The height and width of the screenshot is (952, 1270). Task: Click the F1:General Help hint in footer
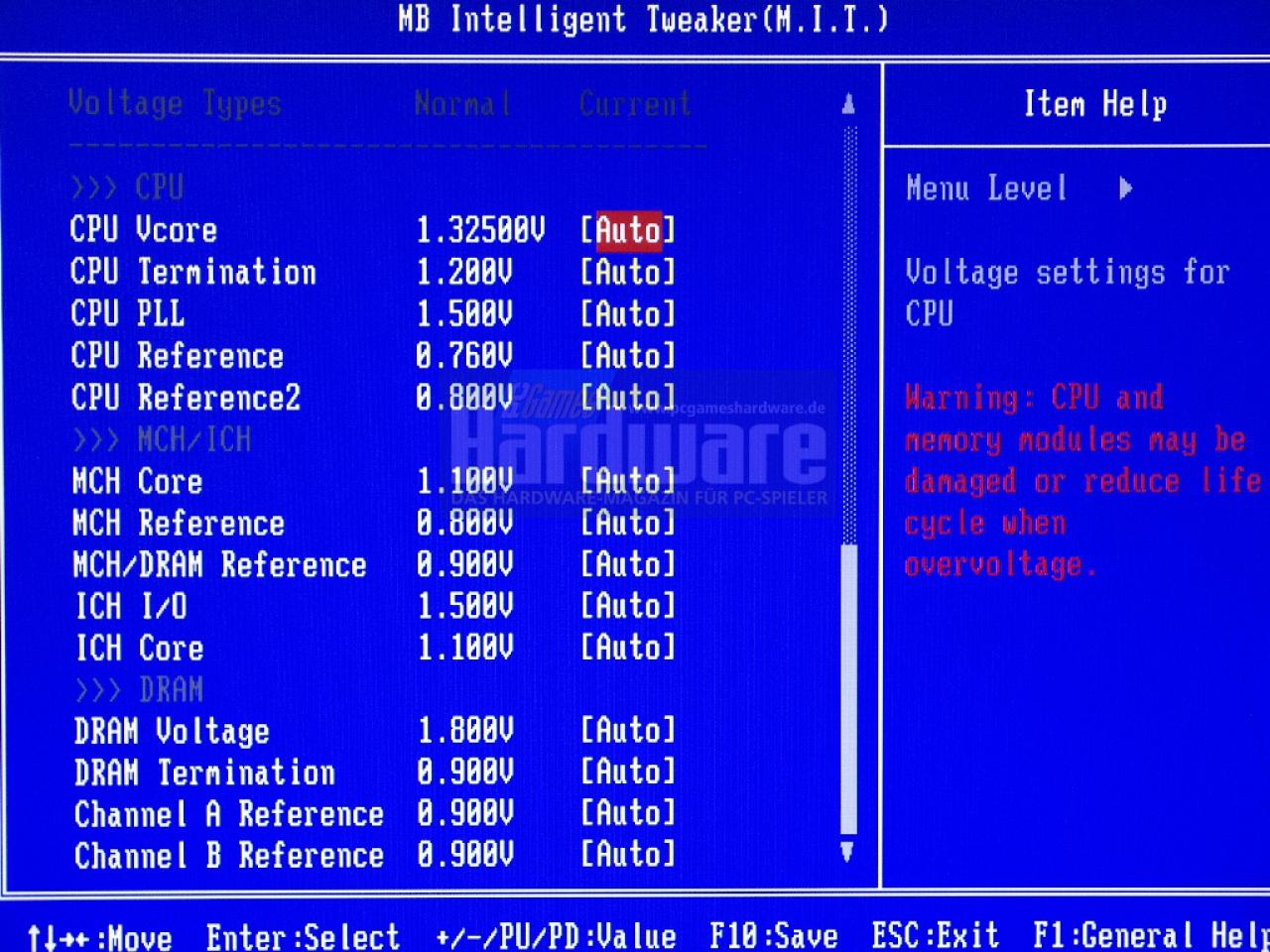click(1151, 935)
